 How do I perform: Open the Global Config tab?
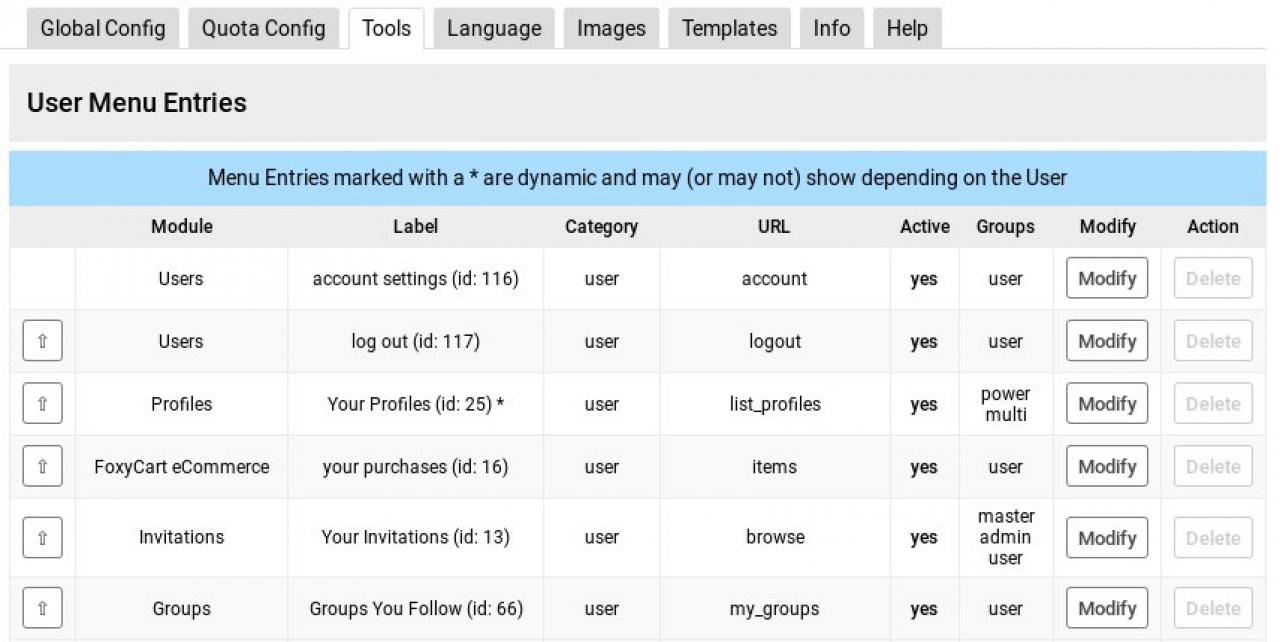tap(103, 28)
